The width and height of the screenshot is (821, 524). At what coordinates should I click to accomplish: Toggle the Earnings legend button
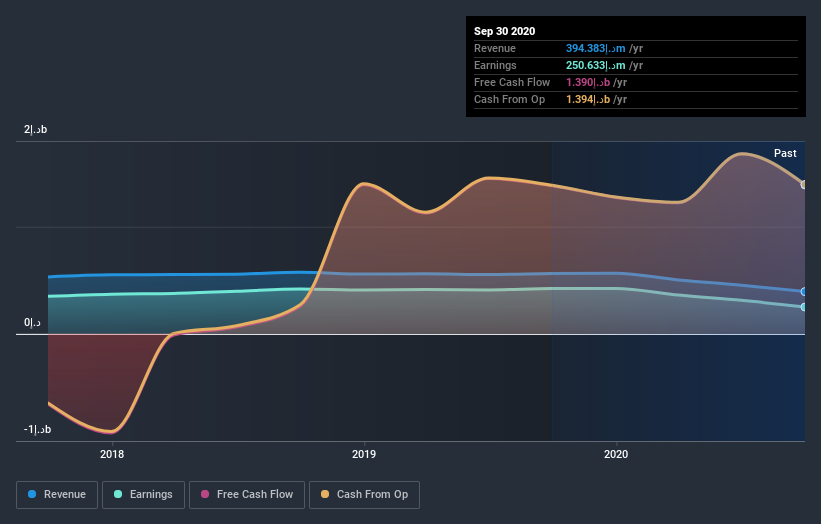click(x=143, y=495)
